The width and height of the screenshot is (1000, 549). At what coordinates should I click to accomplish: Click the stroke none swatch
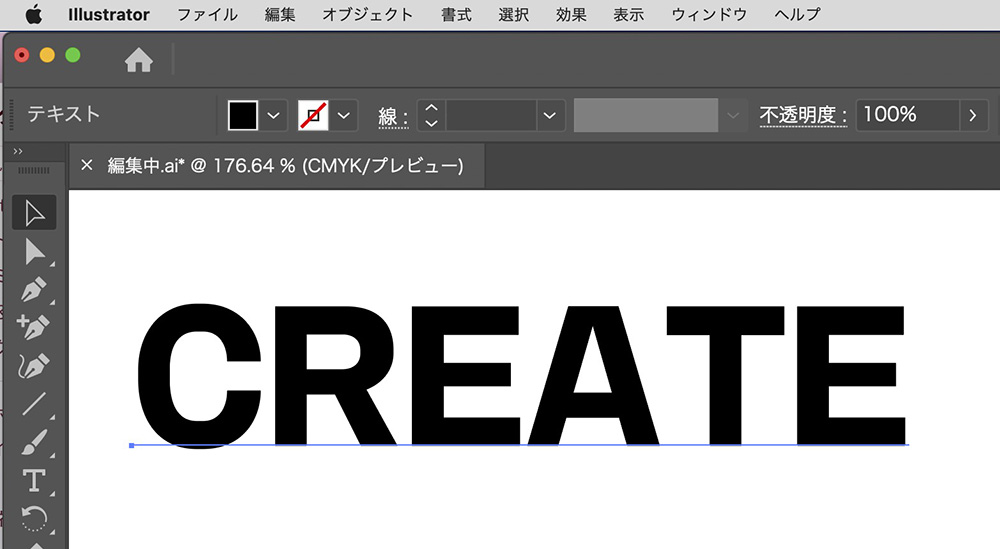313,115
